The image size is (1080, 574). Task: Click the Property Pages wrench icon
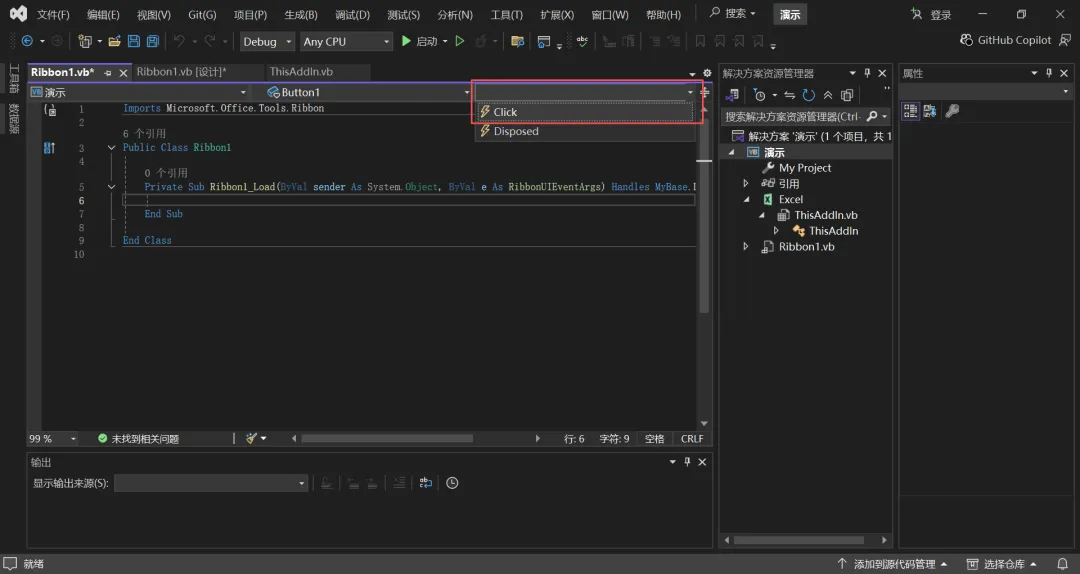pos(952,111)
